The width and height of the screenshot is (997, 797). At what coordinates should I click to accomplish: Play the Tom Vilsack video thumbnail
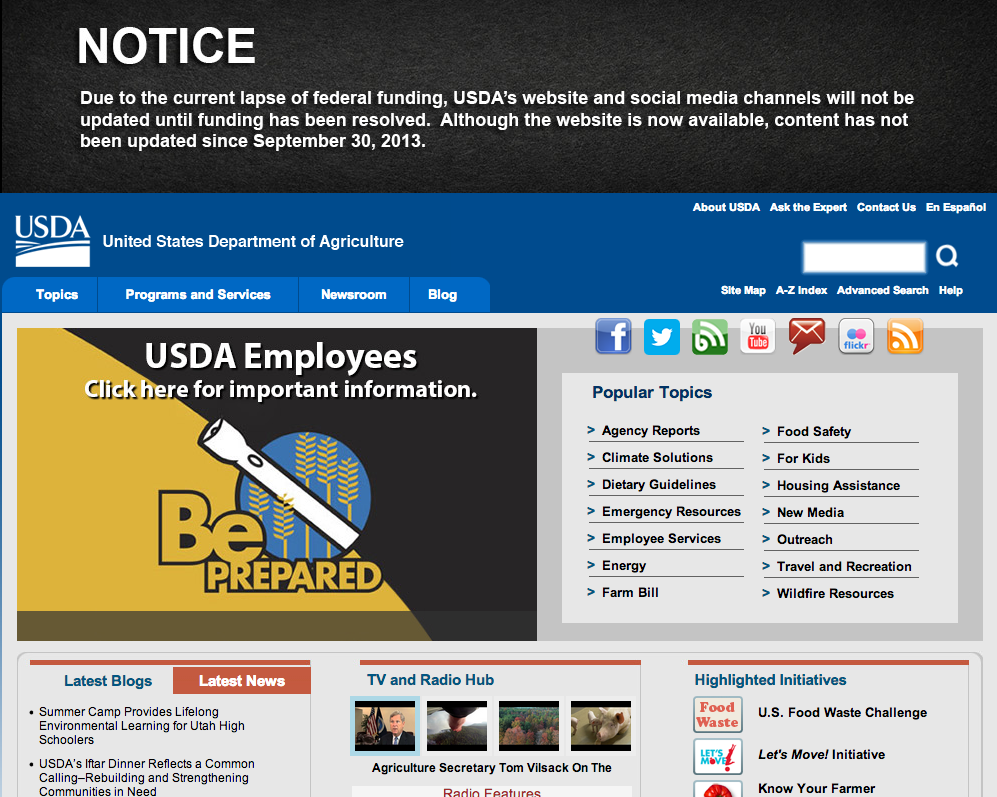385,725
